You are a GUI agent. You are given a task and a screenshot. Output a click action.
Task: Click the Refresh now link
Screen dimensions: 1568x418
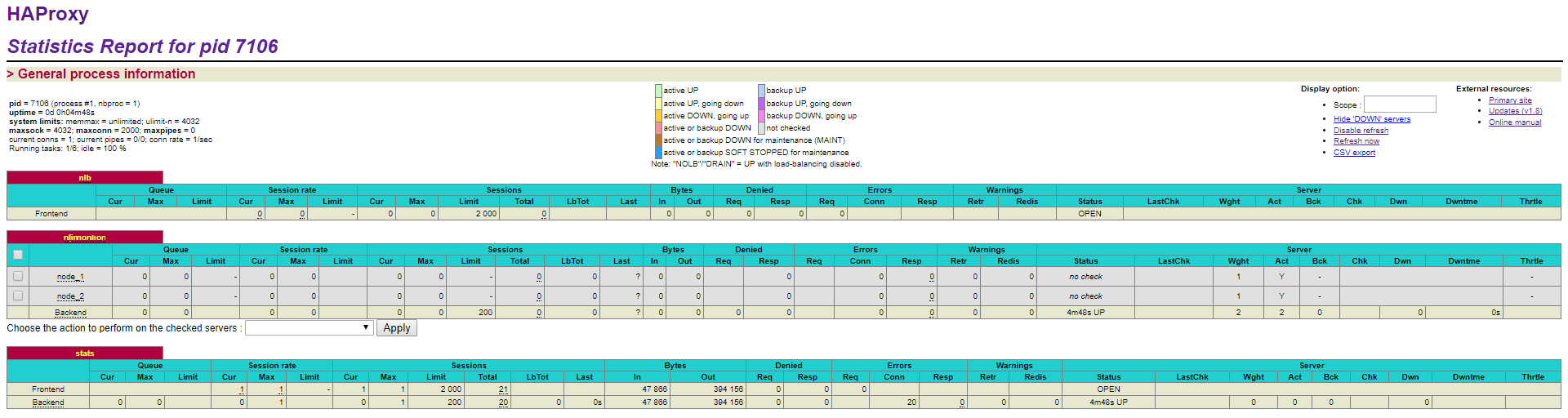(x=1356, y=141)
